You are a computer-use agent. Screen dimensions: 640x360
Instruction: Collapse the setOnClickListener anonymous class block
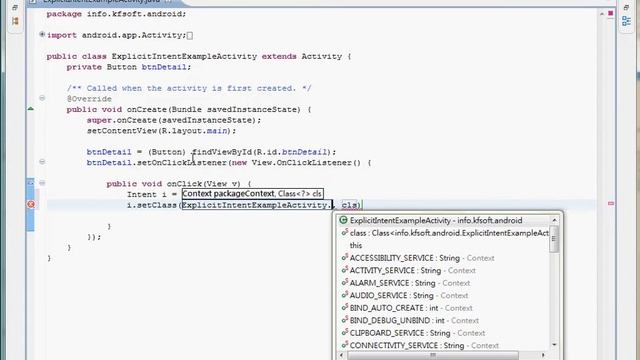tap(42, 162)
